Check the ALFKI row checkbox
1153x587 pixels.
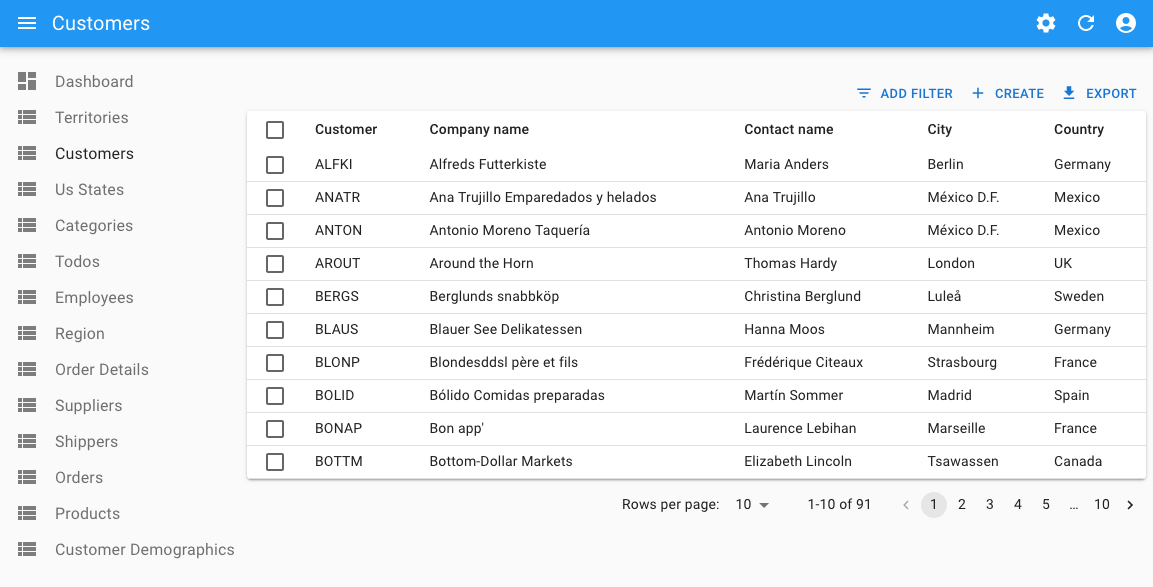275,165
